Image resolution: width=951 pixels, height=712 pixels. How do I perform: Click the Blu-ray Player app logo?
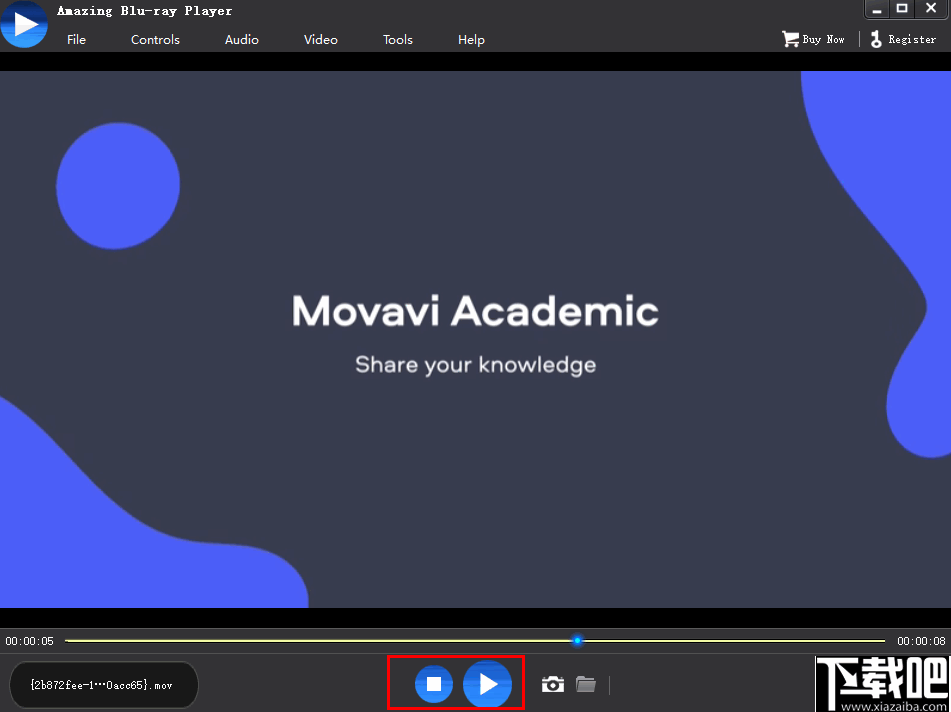(x=24, y=24)
